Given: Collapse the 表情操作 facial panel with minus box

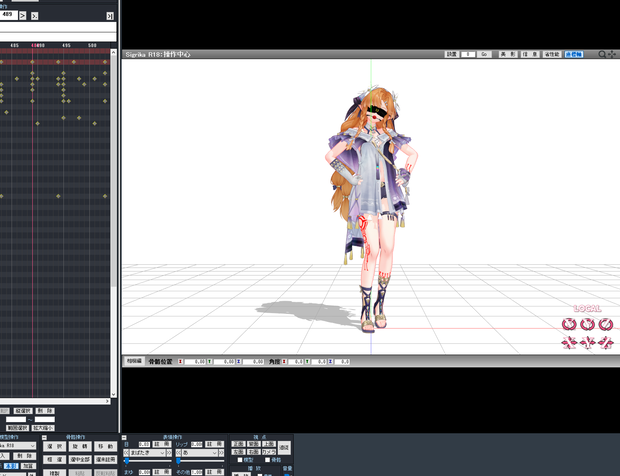Looking at the screenshot, I should pyautogui.click(x=124, y=437).
